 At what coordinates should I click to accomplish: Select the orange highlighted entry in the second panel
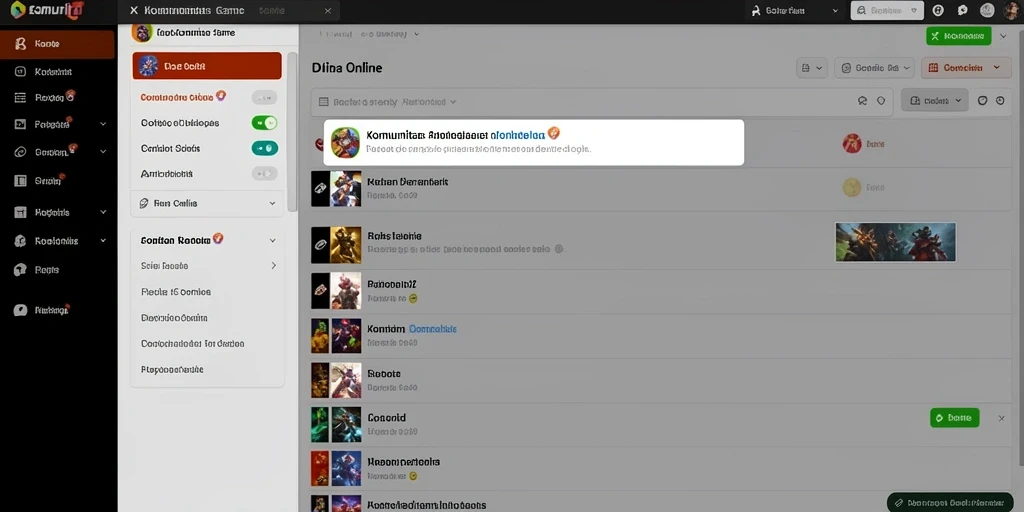click(207, 66)
